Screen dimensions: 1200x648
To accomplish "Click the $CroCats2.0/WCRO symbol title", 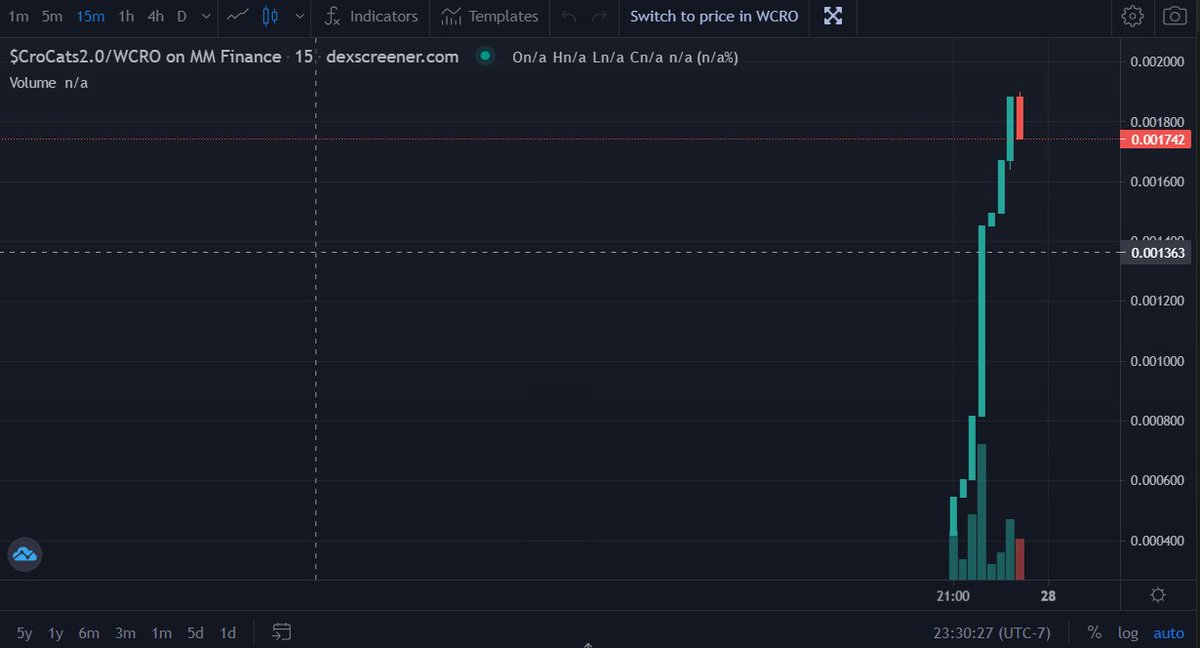I will (x=145, y=57).
